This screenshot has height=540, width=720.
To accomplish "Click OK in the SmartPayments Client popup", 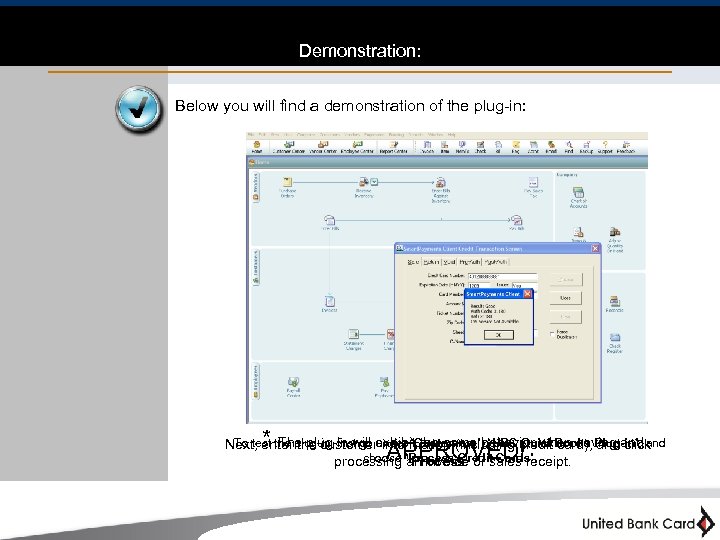I will click(x=499, y=335).
